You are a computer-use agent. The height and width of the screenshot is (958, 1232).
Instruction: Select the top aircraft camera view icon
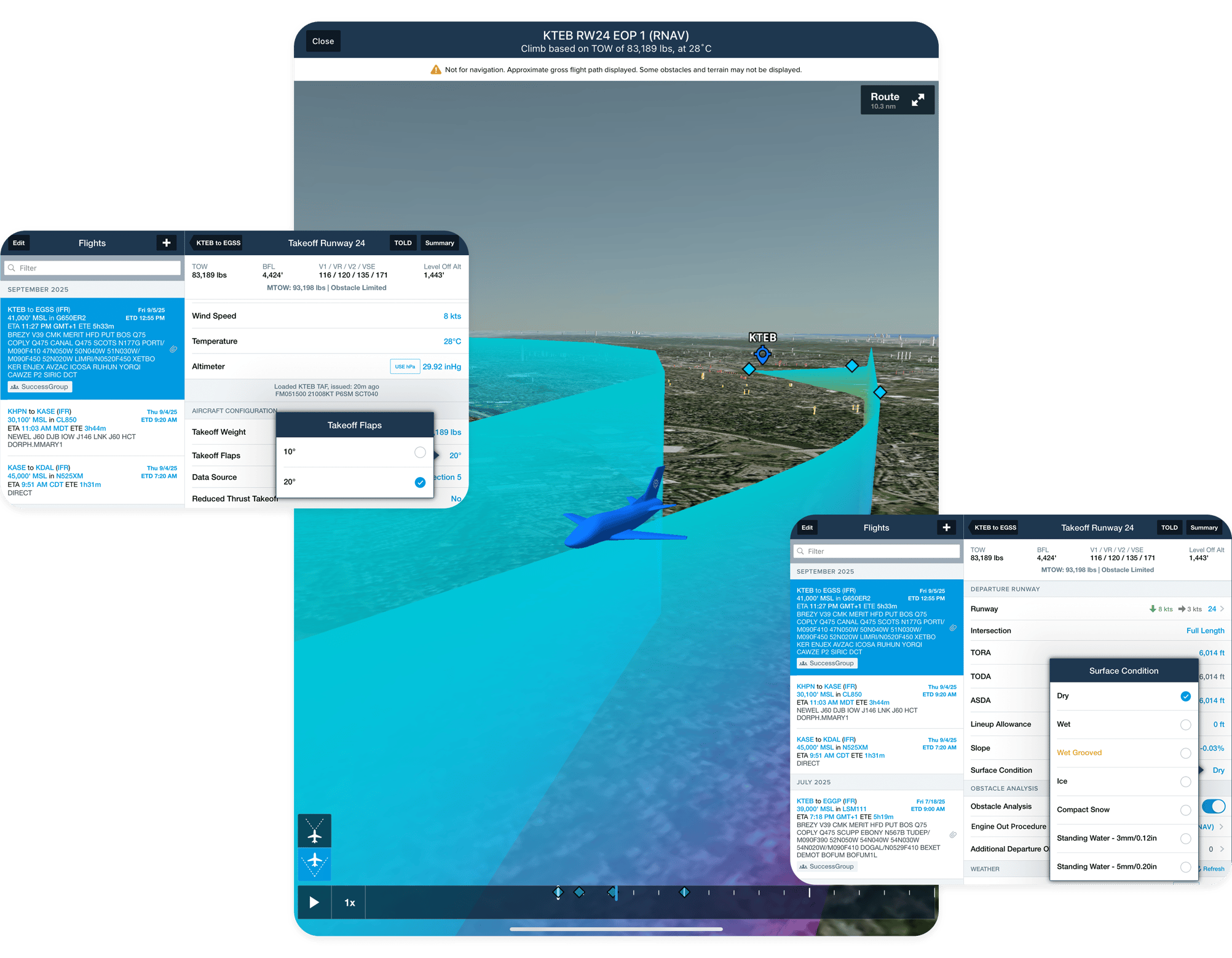coord(314,831)
